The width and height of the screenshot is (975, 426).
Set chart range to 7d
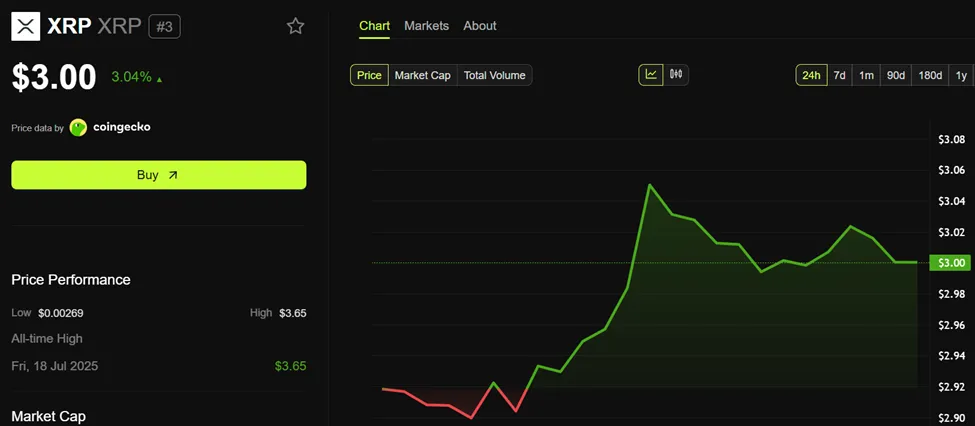point(840,75)
